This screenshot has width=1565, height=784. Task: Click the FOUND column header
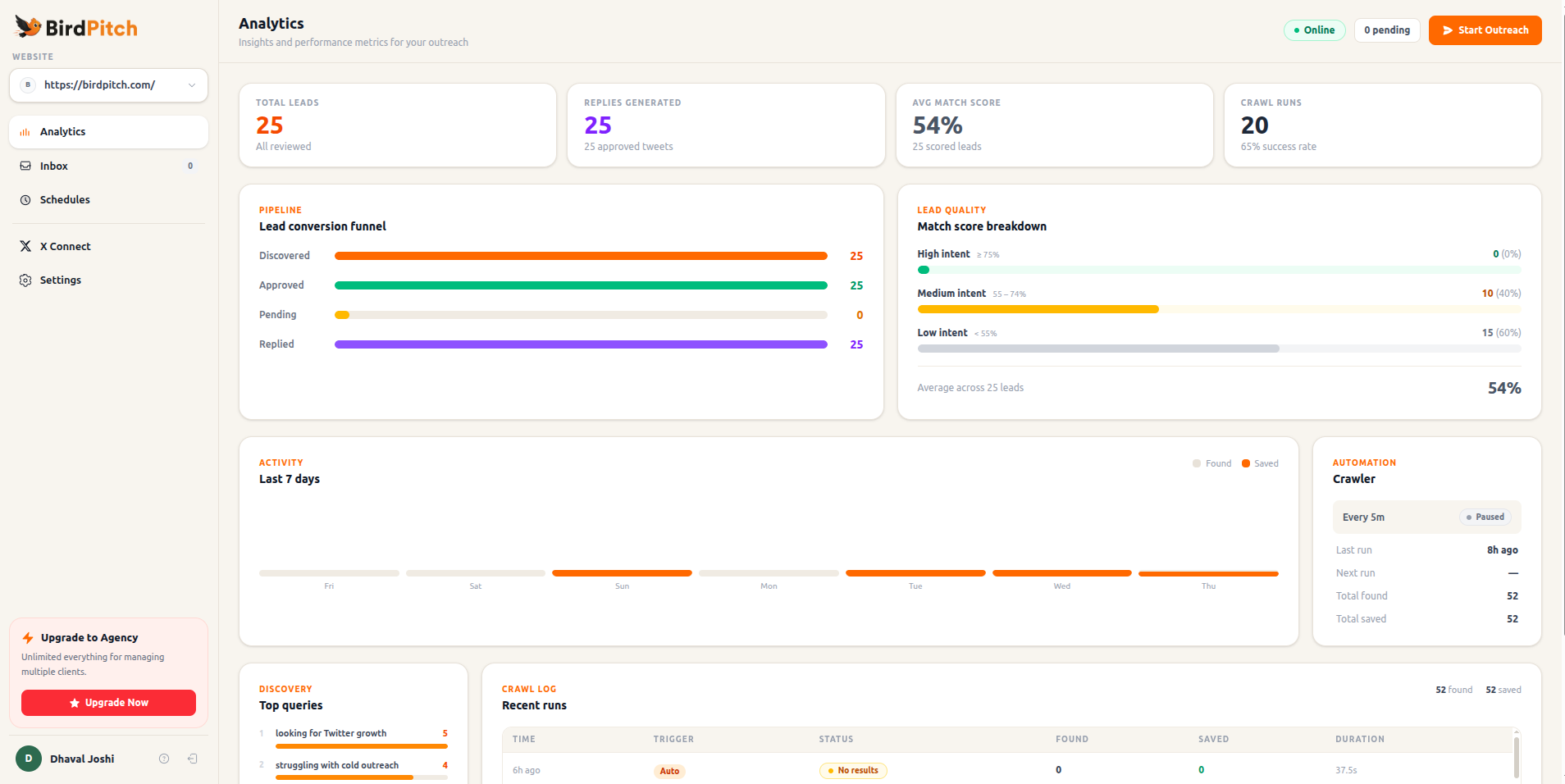pyautogui.click(x=1072, y=739)
